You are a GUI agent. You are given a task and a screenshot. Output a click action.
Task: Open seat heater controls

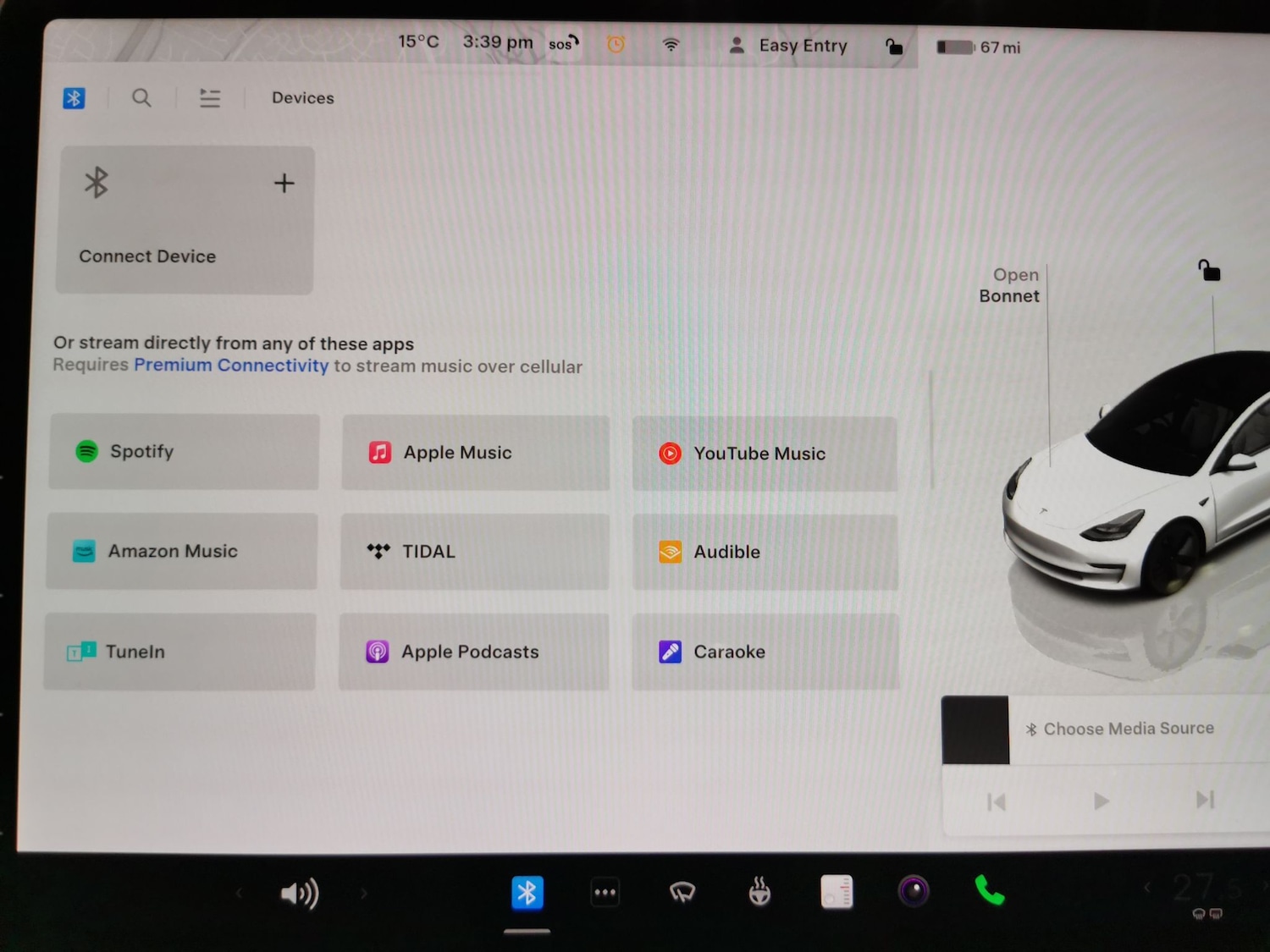tap(759, 892)
